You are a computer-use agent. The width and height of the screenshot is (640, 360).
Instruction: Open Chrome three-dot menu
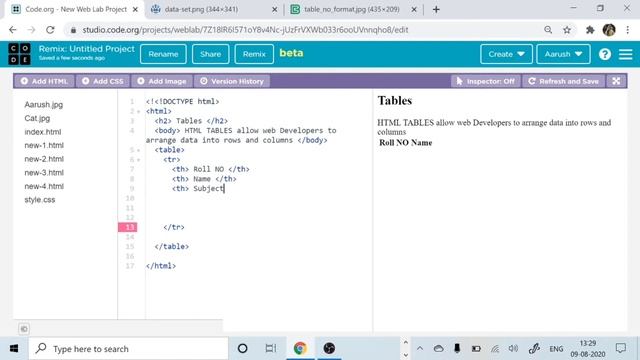628,30
